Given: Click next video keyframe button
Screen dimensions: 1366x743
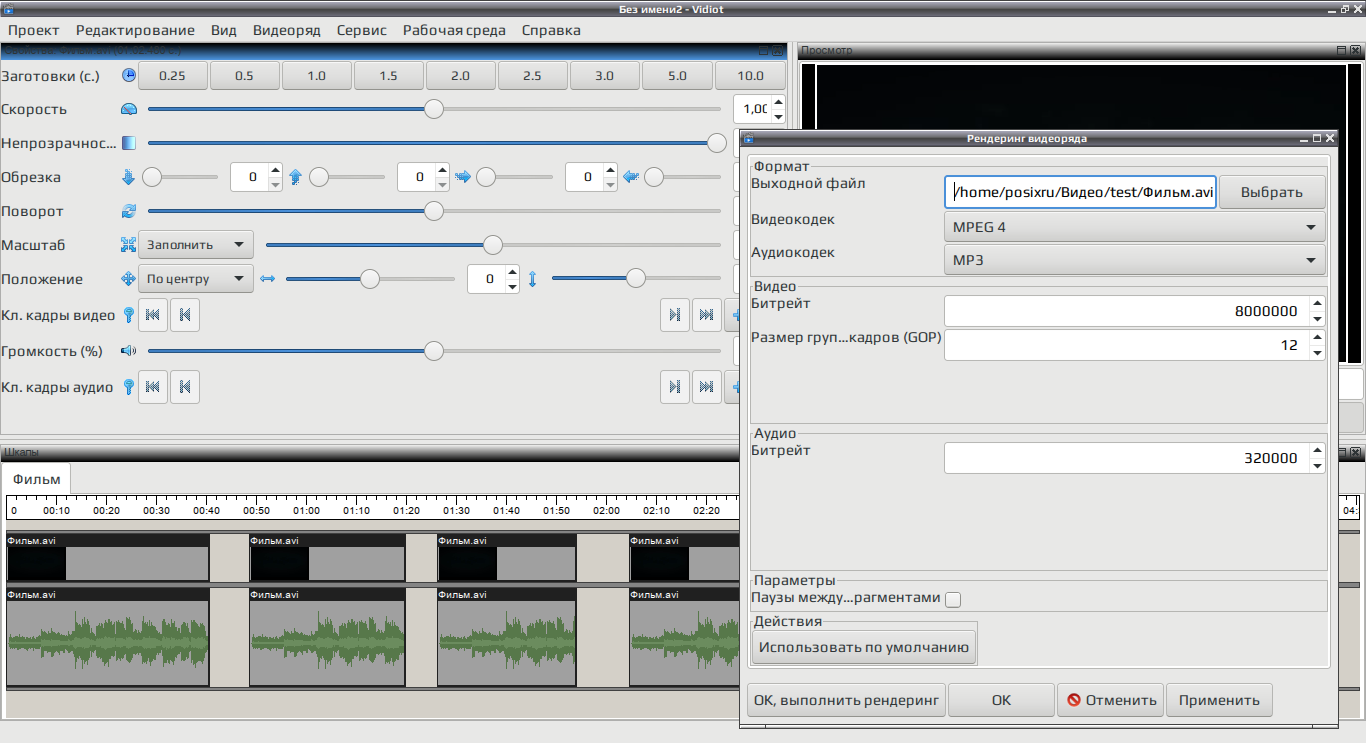Looking at the screenshot, I should 675,315.
